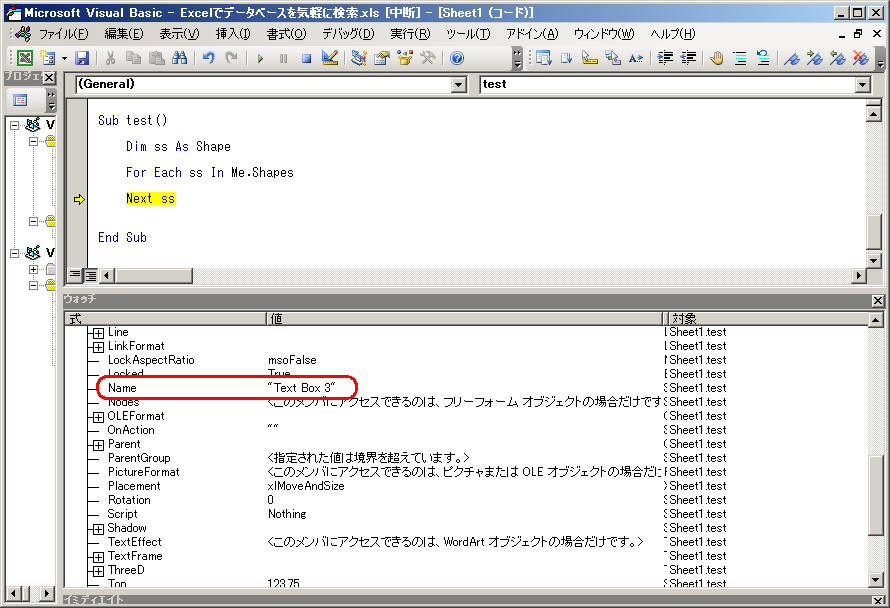Screen dimensions: 890x608
Task: Switch to Procedure View button
Action: click(75, 275)
